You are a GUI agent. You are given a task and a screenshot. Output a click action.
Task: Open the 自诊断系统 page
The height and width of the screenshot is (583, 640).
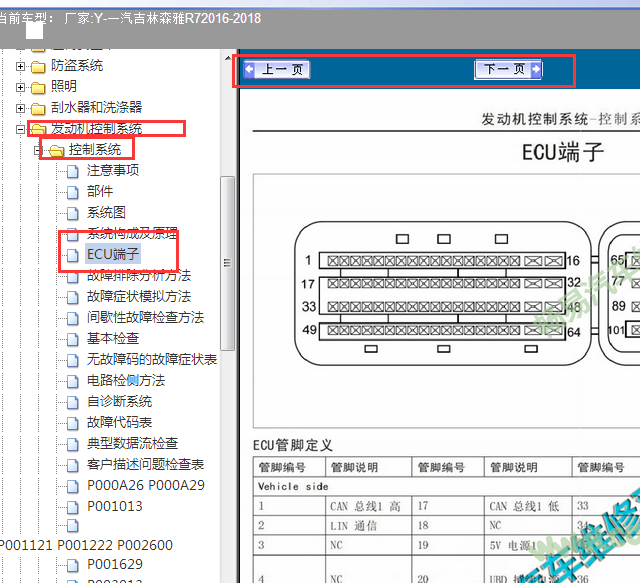coord(119,402)
